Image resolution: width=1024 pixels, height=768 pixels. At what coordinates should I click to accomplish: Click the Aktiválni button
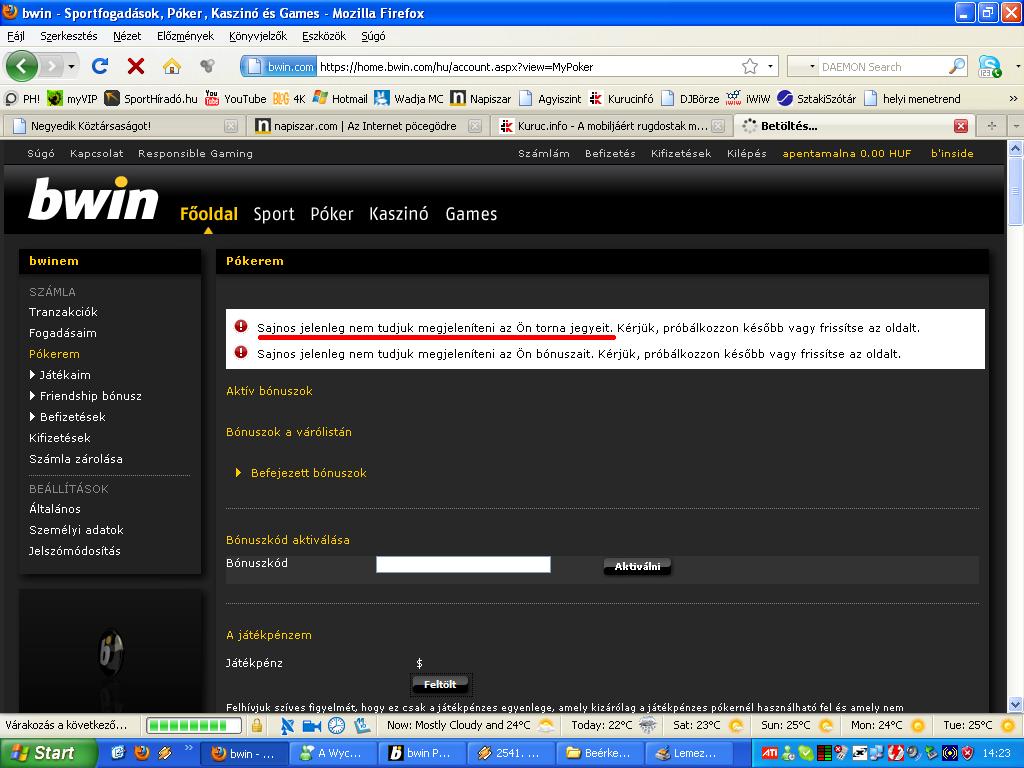pyautogui.click(x=637, y=566)
